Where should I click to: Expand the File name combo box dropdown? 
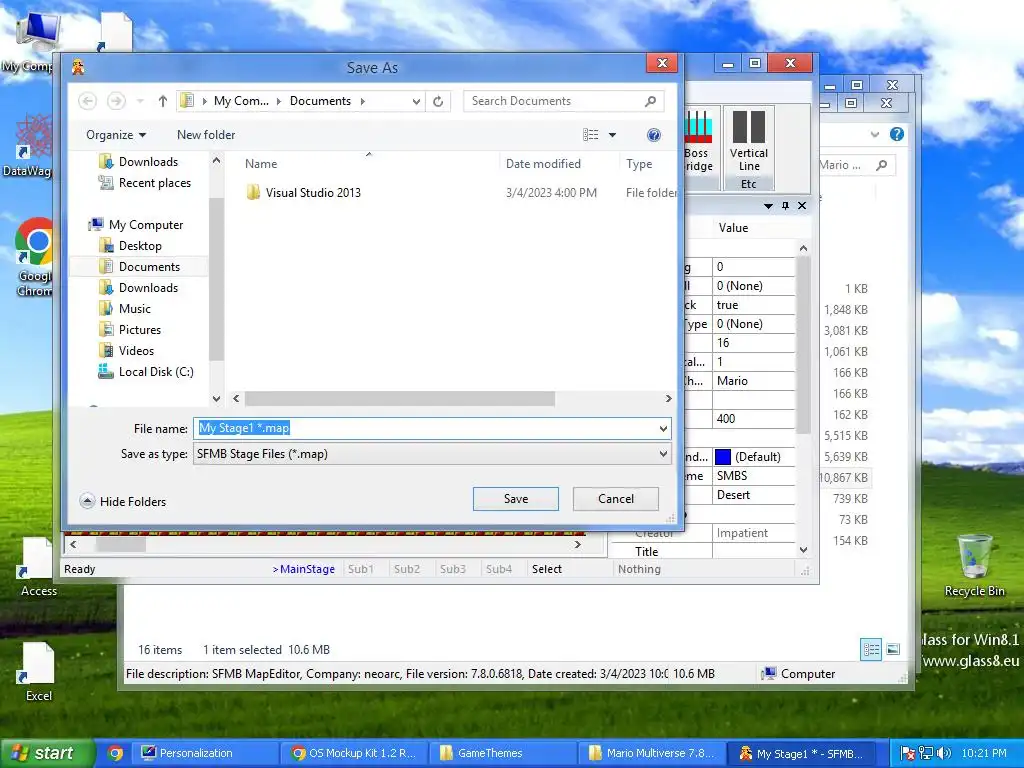(664, 428)
